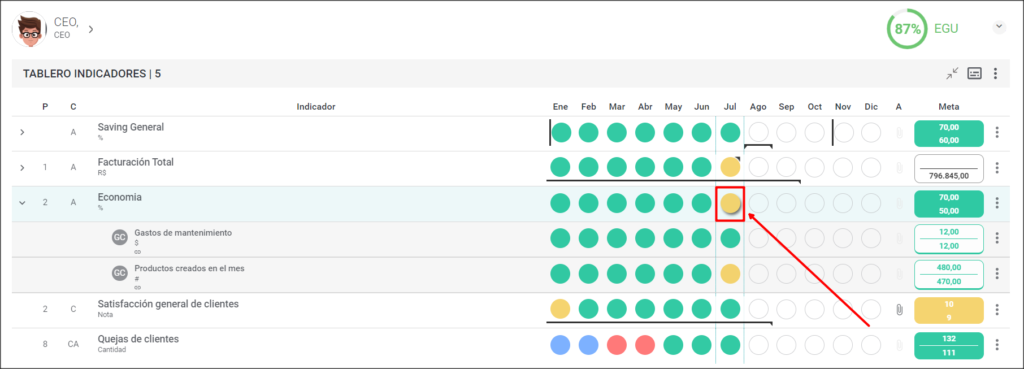Click the Economia meta 70,00 / 50,00 box

click(949, 204)
